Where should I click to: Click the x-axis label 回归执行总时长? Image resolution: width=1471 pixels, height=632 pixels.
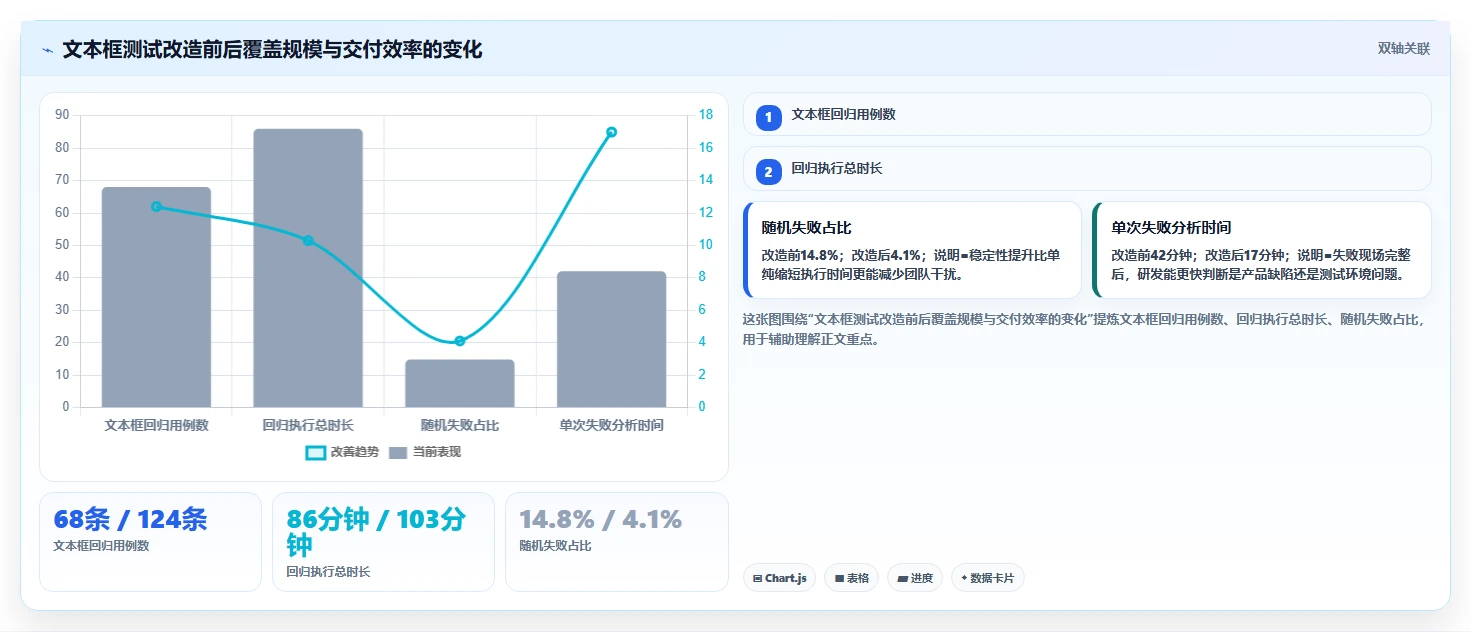(x=308, y=425)
